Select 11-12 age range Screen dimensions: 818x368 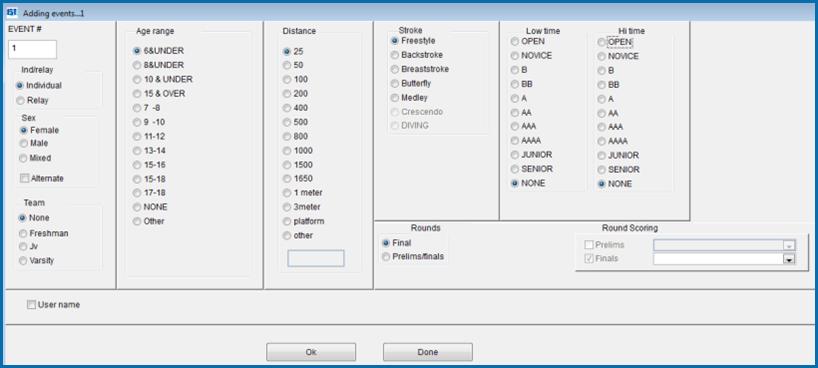click(x=149, y=136)
